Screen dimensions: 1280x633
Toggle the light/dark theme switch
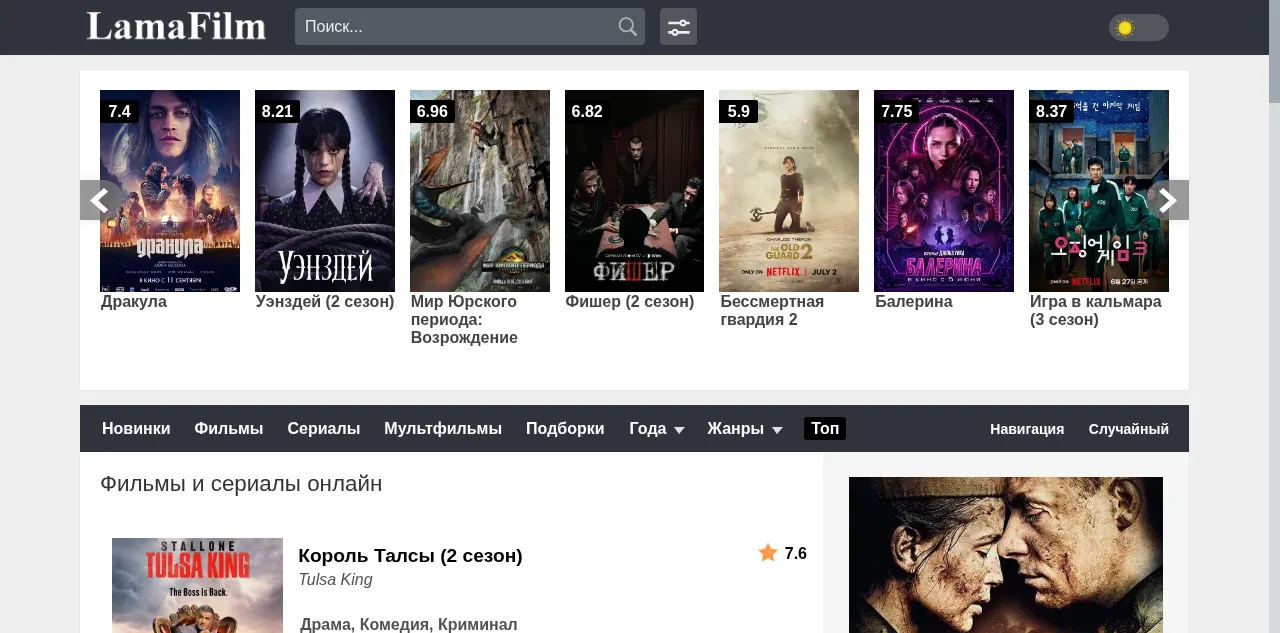tap(1138, 28)
